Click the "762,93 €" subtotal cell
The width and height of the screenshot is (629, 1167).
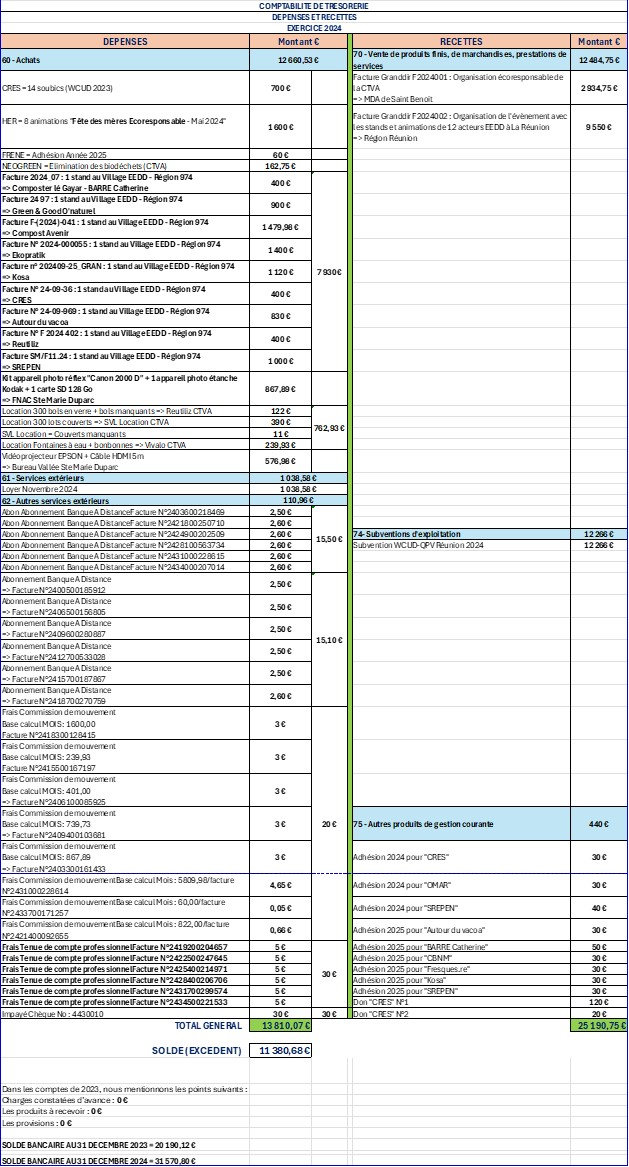(x=329, y=428)
